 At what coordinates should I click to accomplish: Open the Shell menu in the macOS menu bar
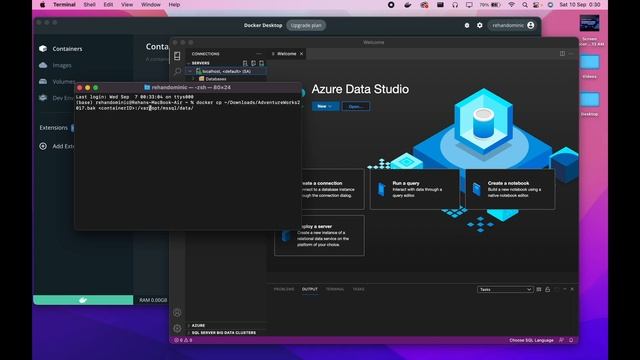(x=89, y=5)
